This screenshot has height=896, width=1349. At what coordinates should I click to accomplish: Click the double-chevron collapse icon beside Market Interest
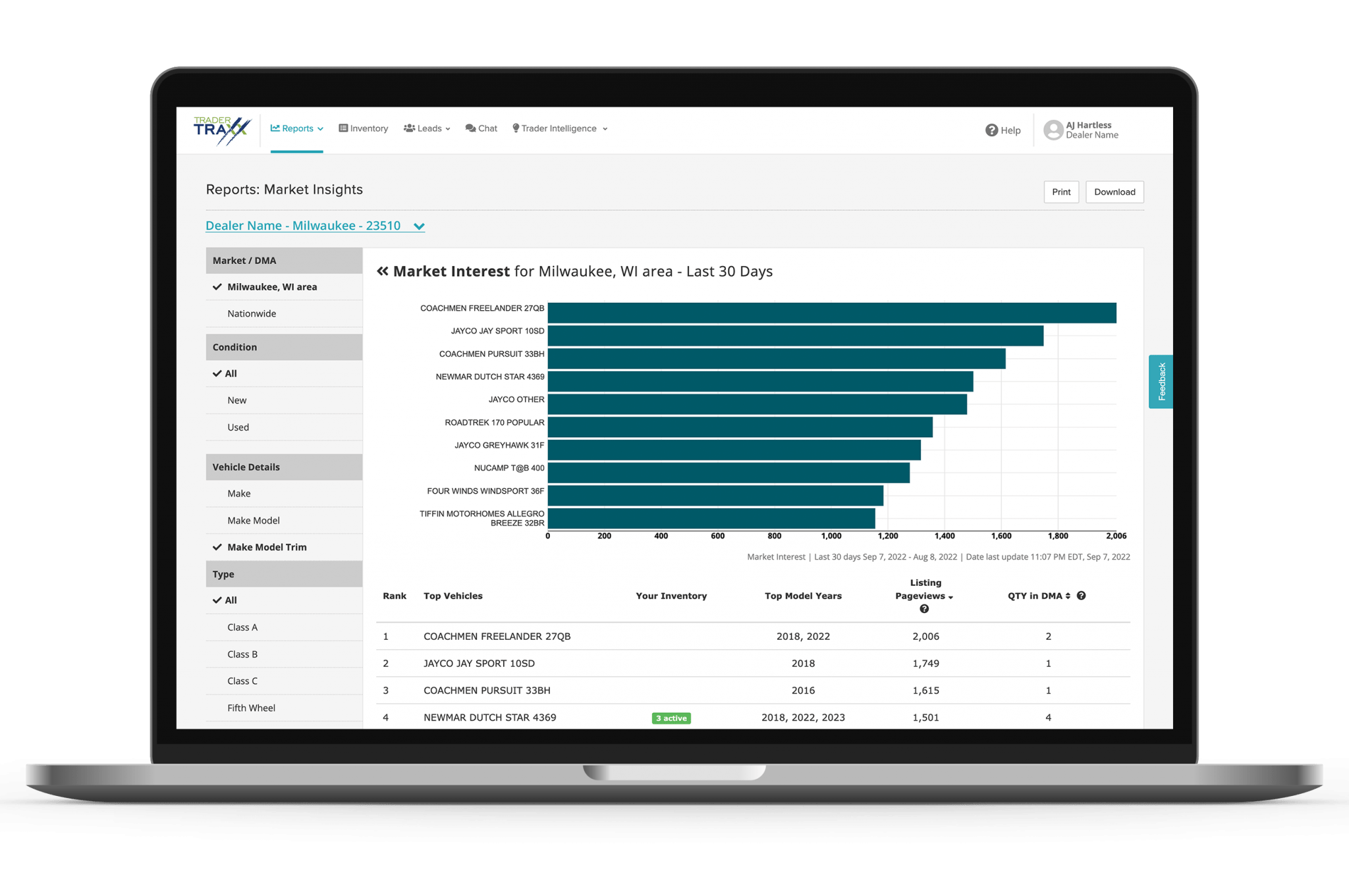(x=382, y=271)
